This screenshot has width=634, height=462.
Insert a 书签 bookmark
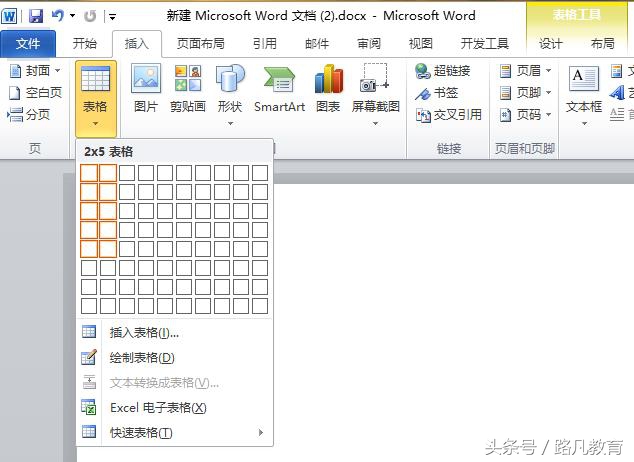click(x=437, y=93)
